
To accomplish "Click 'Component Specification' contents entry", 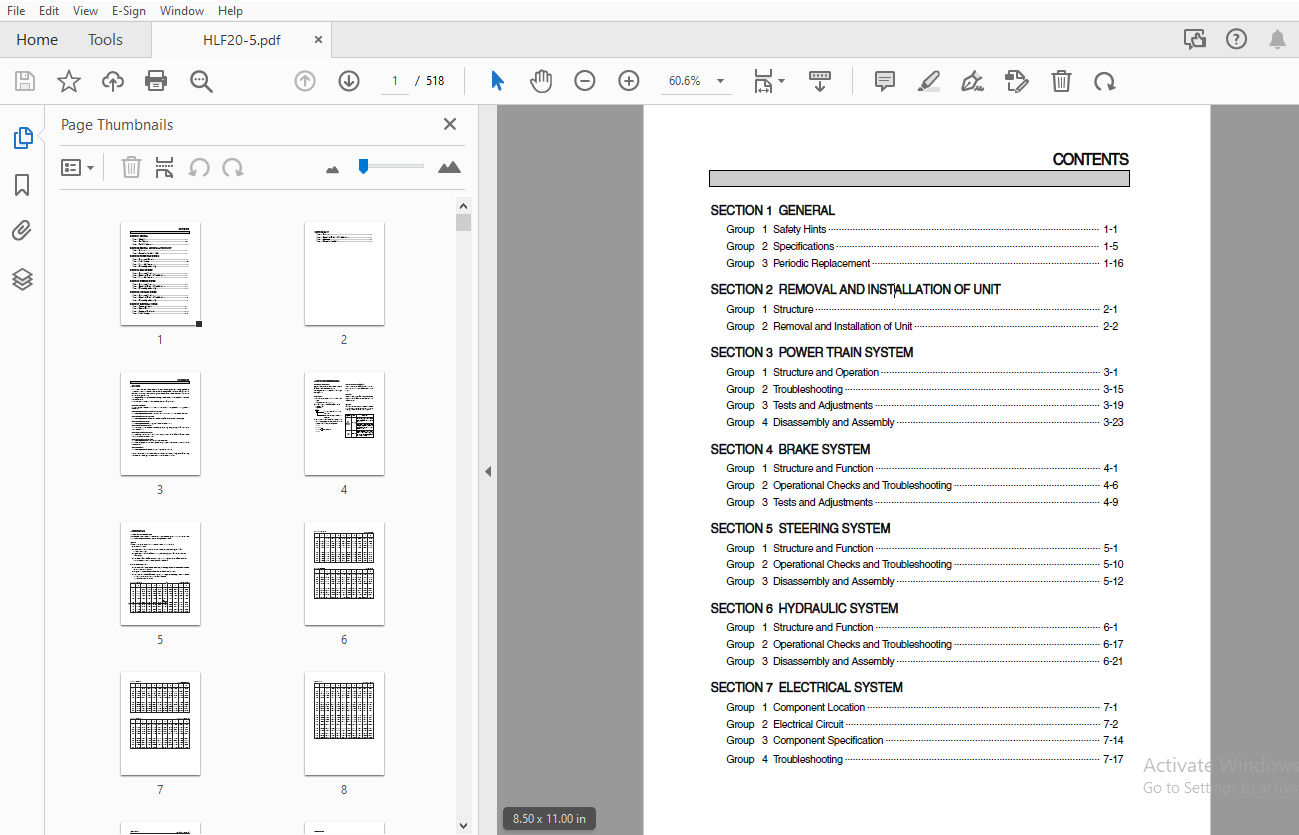I will coord(828,740).
